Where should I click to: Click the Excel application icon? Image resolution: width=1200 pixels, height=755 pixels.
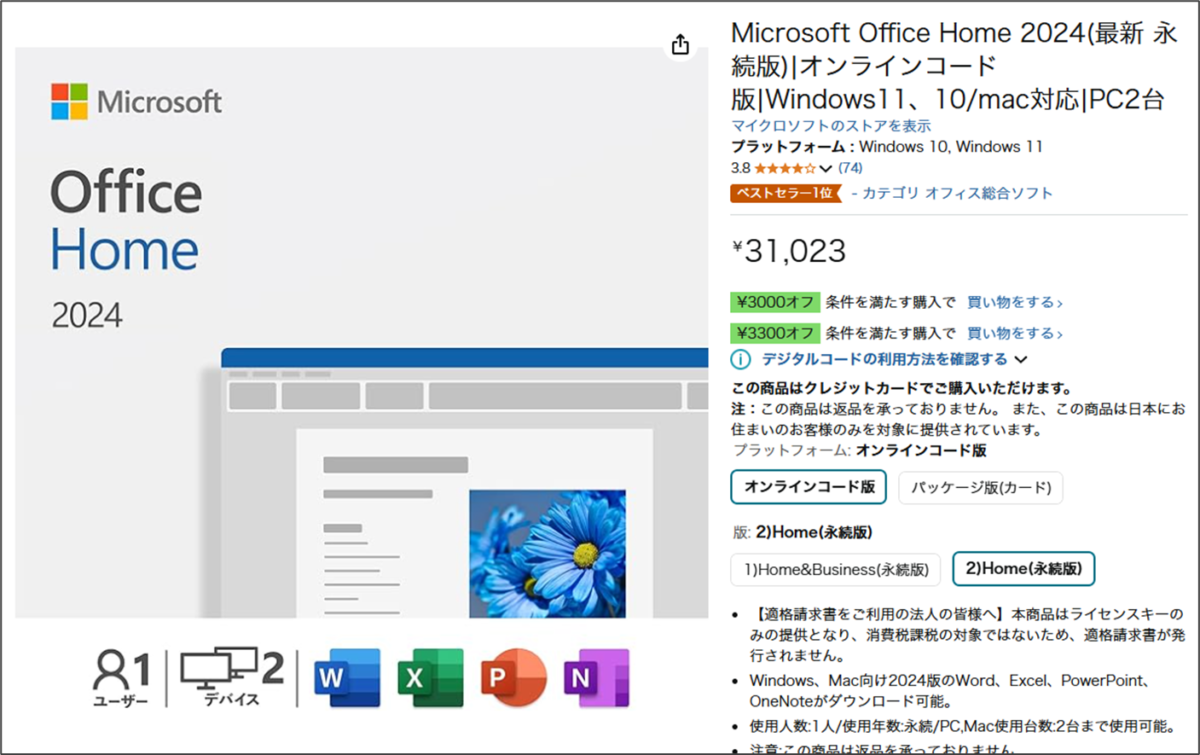(430, 677)
